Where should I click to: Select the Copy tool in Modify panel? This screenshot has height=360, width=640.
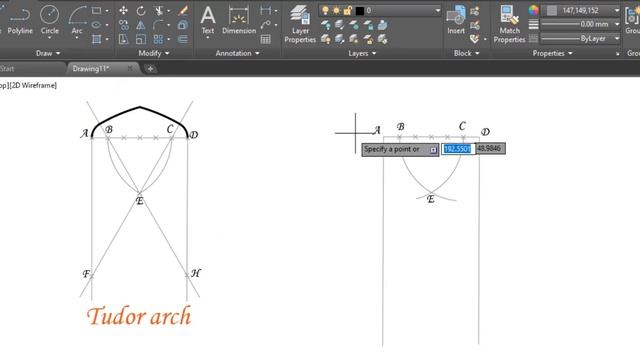click(123, 25)
